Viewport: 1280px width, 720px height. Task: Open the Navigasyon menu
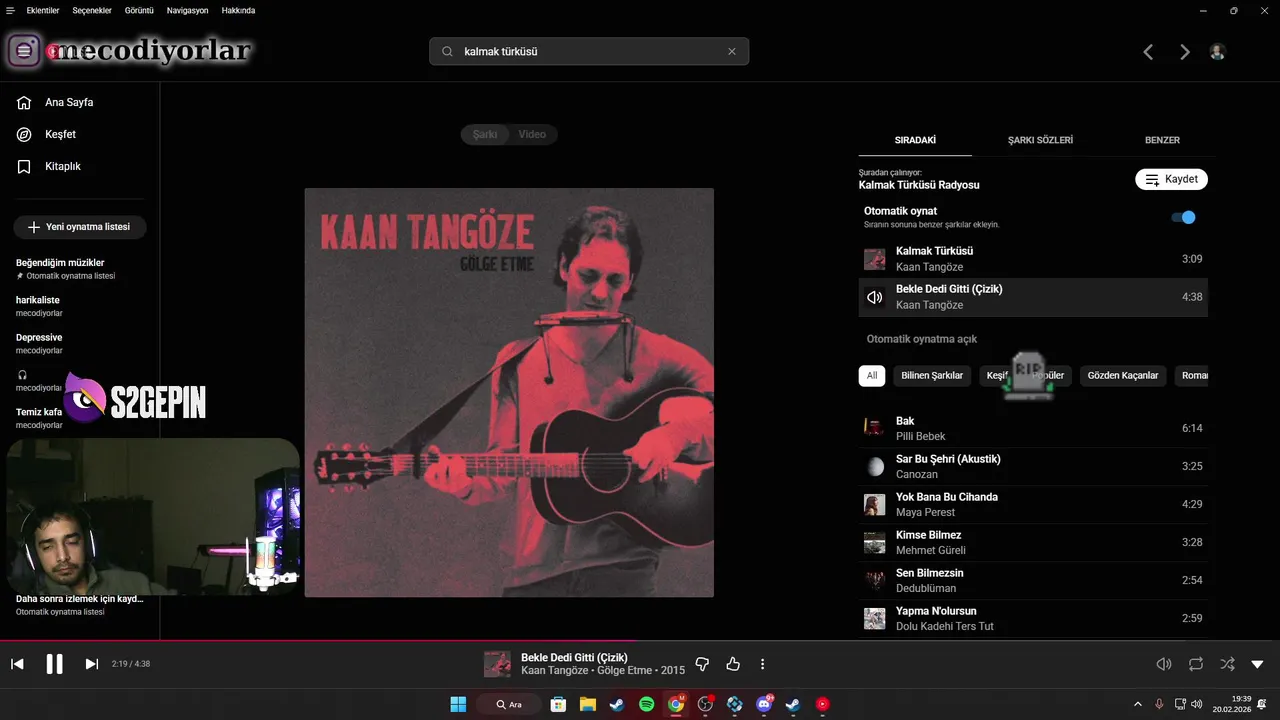187,10
